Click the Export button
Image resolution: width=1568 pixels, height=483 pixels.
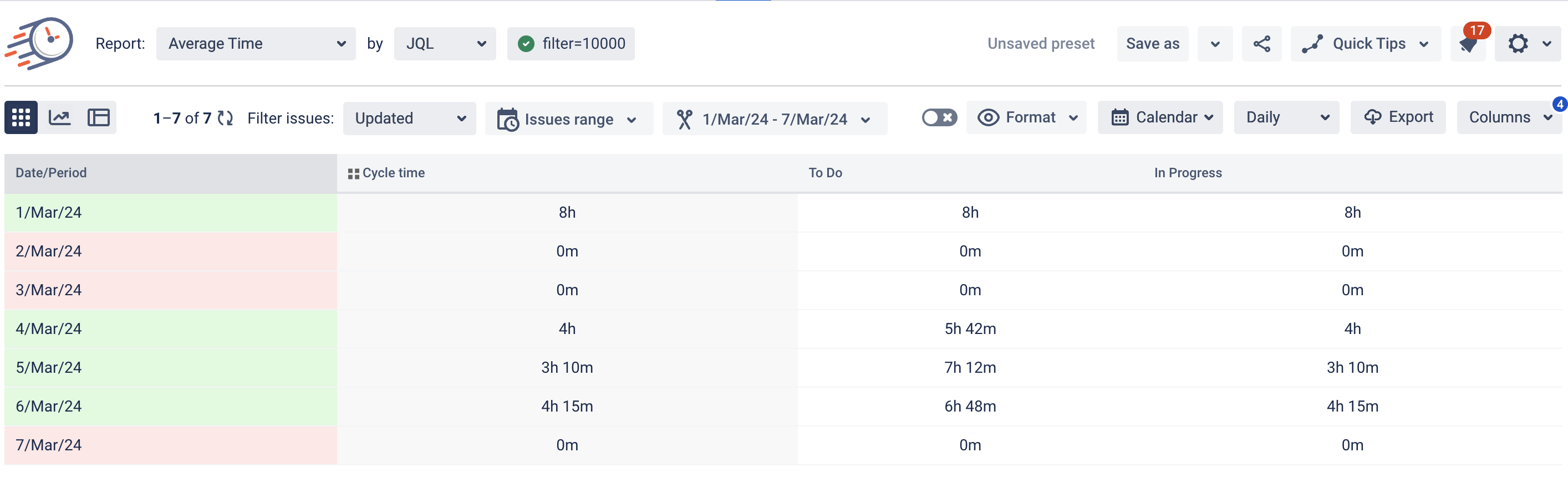[1398, 117]
